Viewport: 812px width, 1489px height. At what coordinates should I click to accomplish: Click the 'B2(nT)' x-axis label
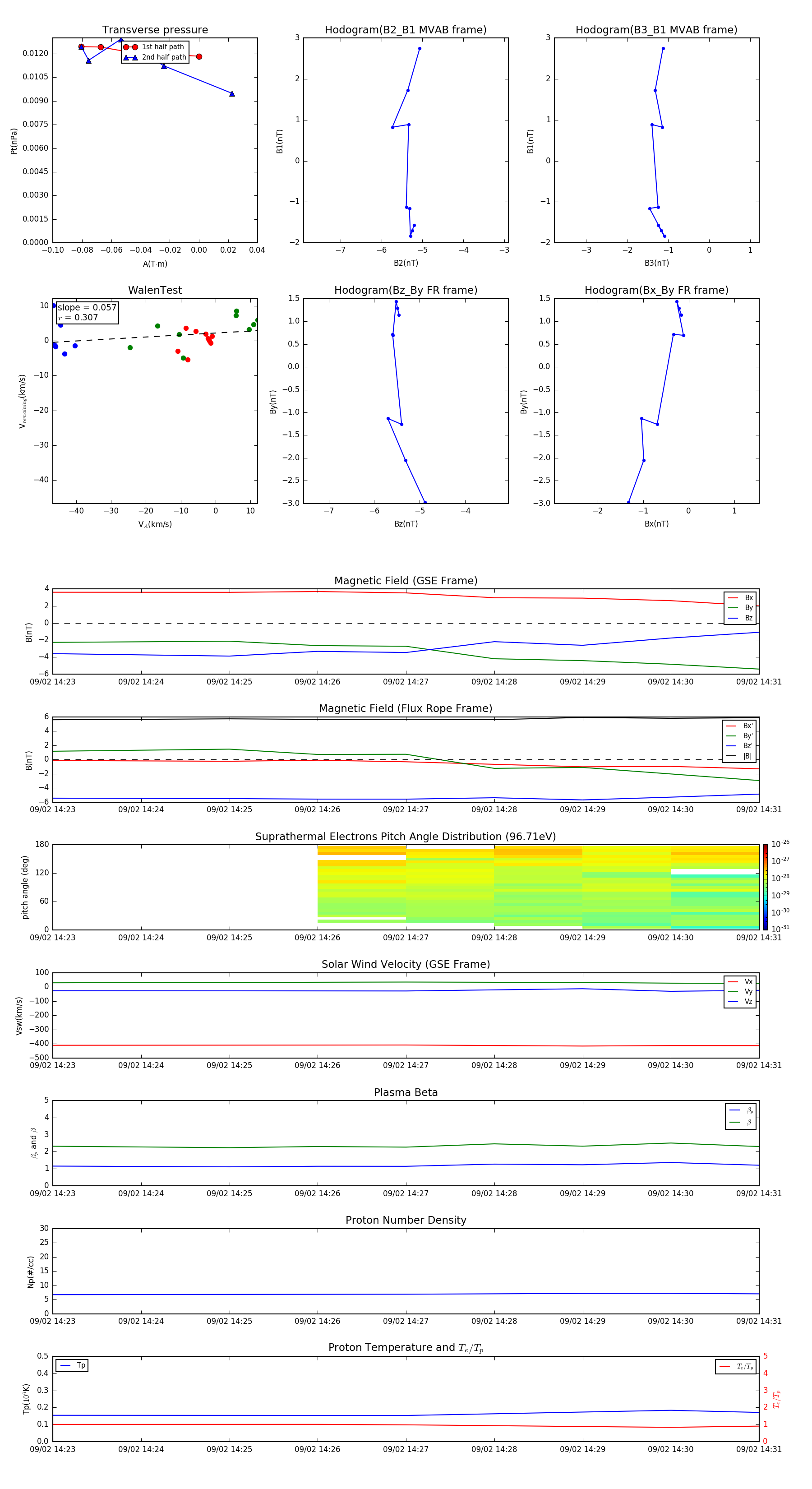406,263
